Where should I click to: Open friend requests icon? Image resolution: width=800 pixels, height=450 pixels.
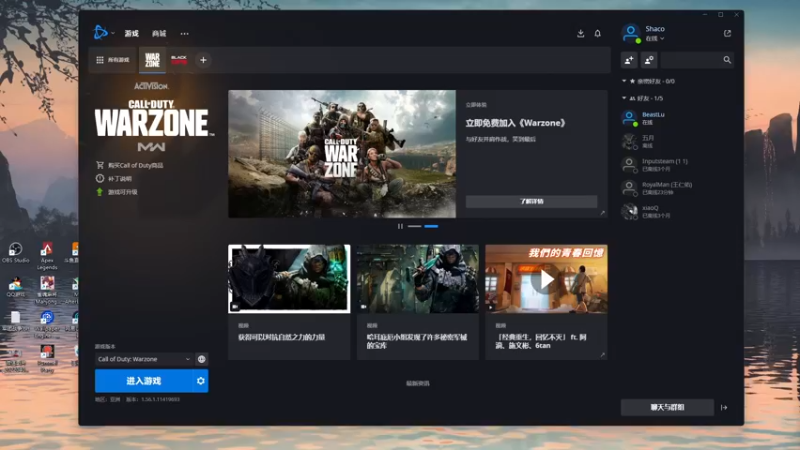[x=649, y=60]
